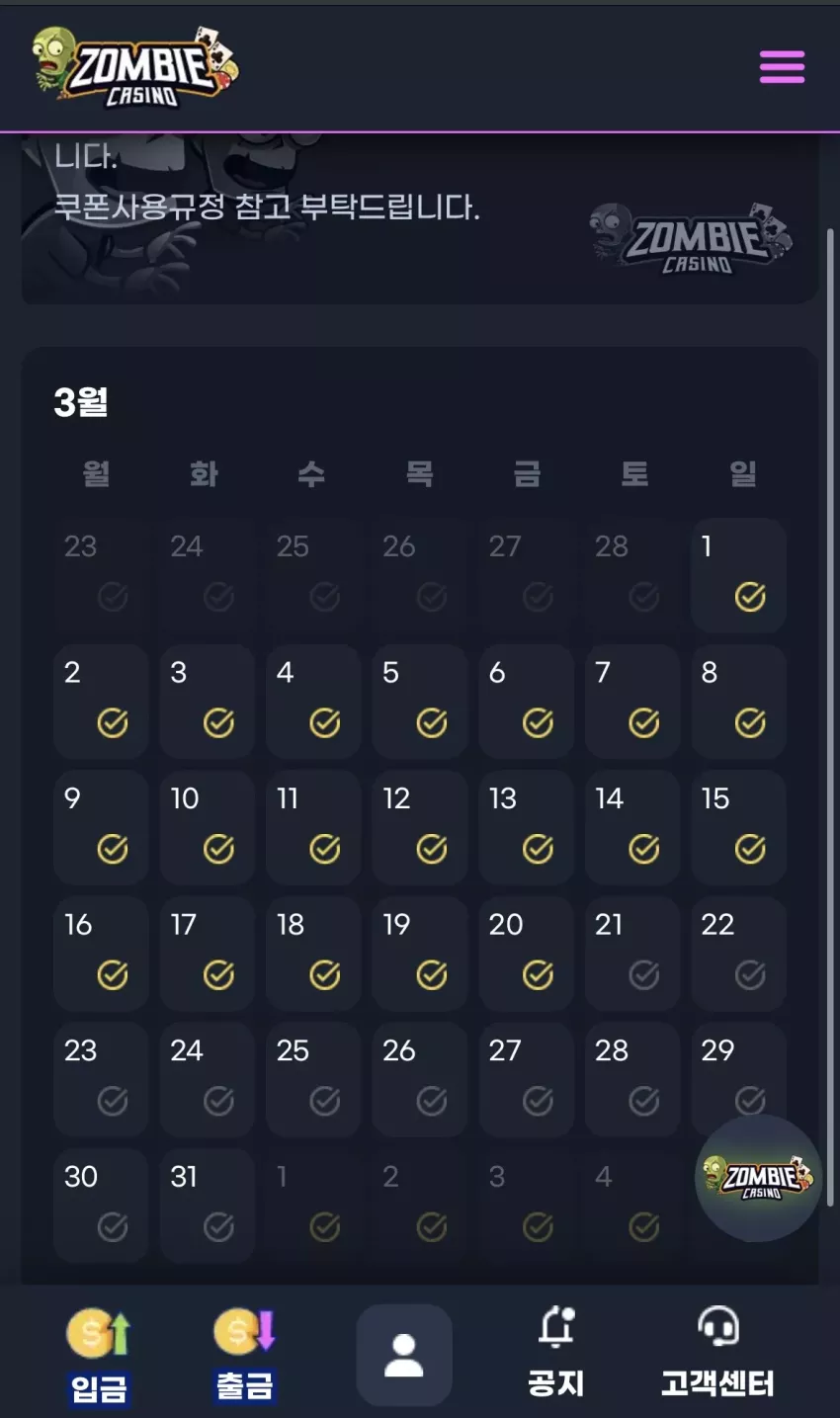This screenshot has height=1418, width=840.
Task: Tap the 일 weekday header
Action: click(742, 474)
